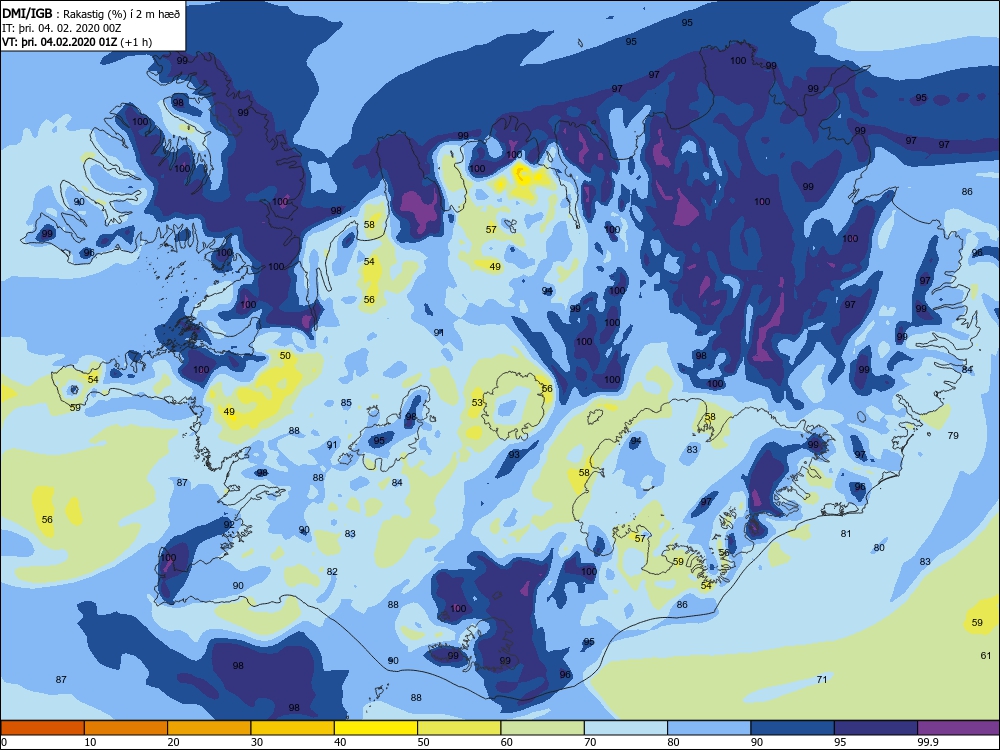Select the bright yellow 40–50 legend swatch
1000x750 pixels.
tap(376, 728)
